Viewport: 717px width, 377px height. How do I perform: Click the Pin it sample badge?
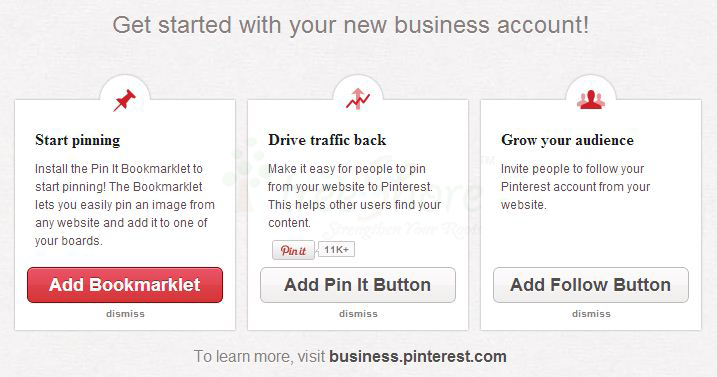coord(293,250)
